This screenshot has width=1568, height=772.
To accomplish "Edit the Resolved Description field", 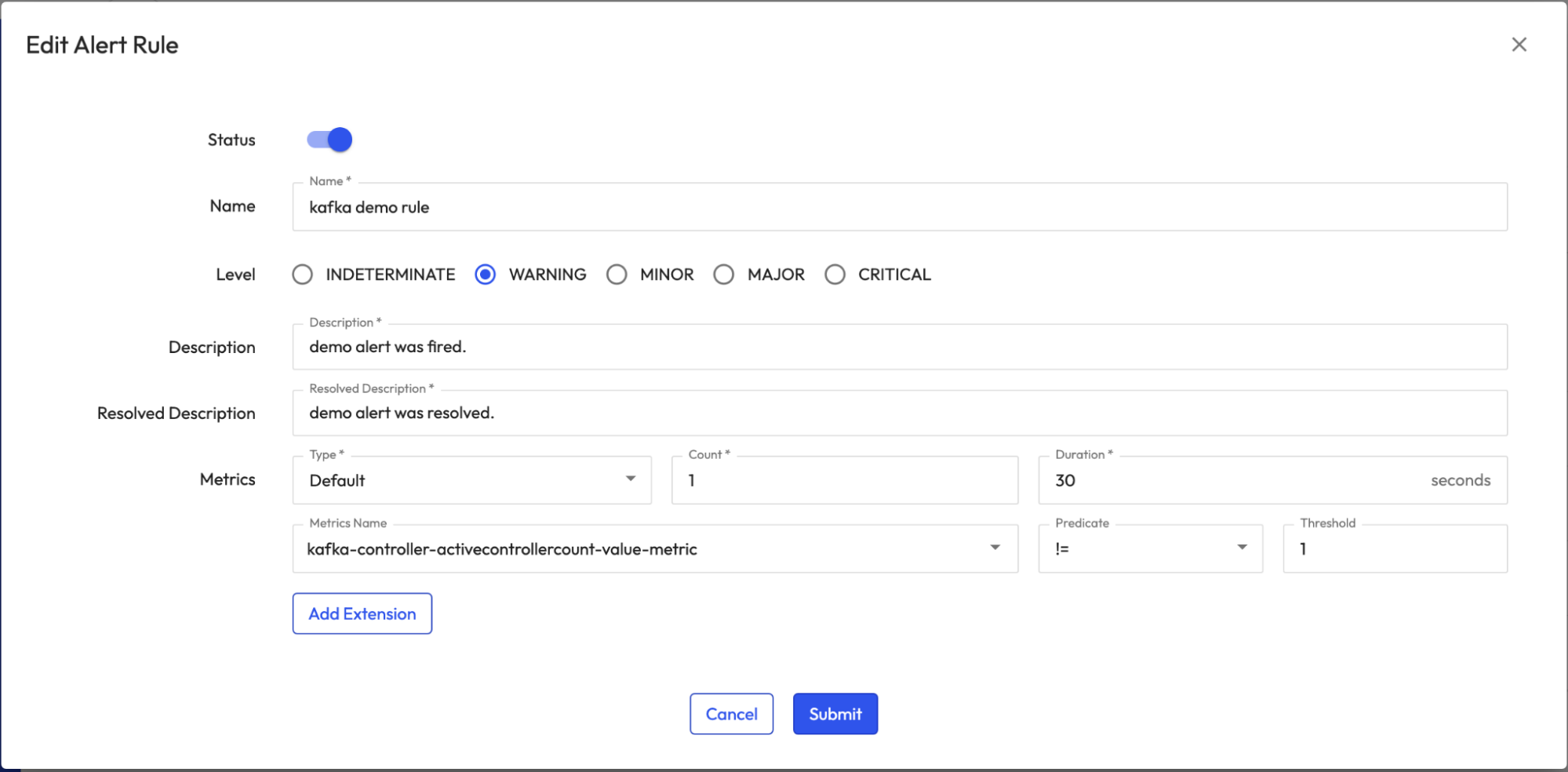I will [899, 413].
